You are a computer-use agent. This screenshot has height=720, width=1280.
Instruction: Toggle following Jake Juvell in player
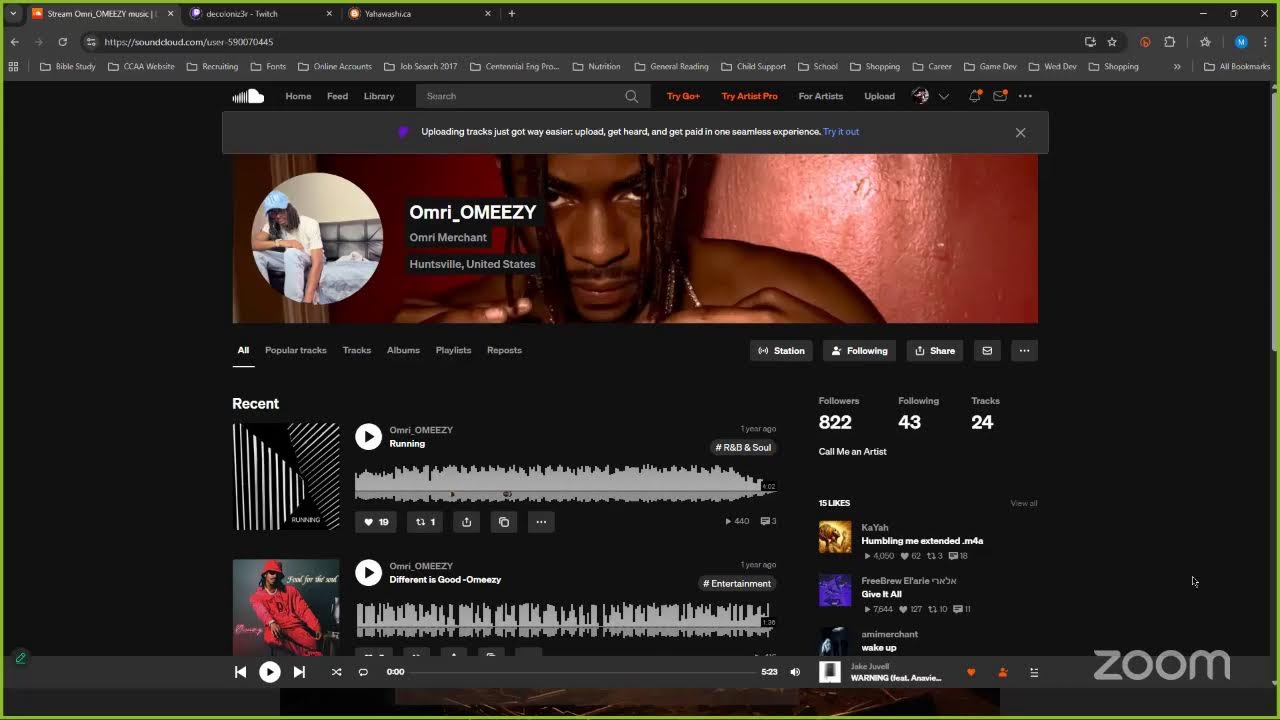point(1002,672)
